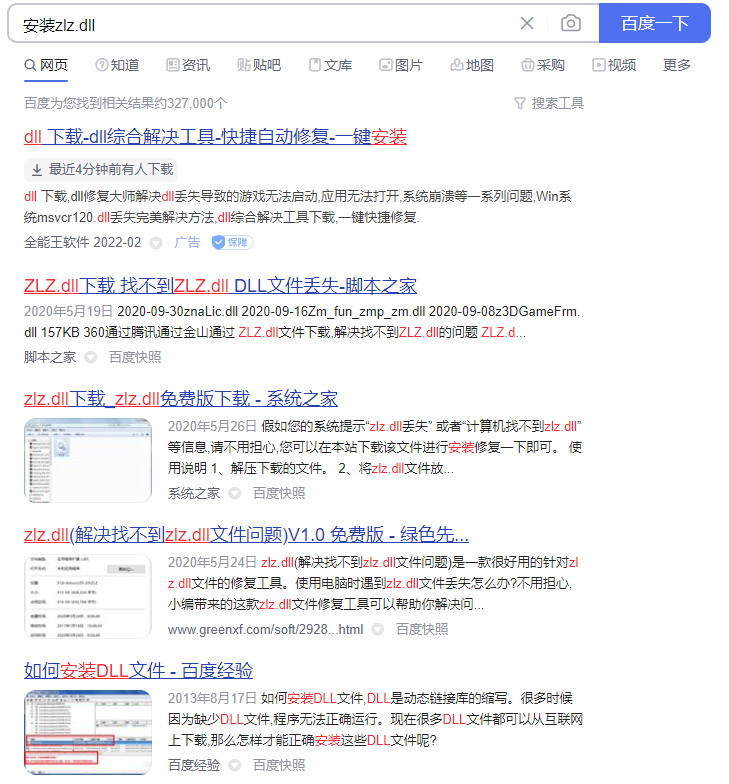Screen dimensions: 729x784
Task: Expand dropdown arrow next to 系统之家
Action: (x=234, y=493)
